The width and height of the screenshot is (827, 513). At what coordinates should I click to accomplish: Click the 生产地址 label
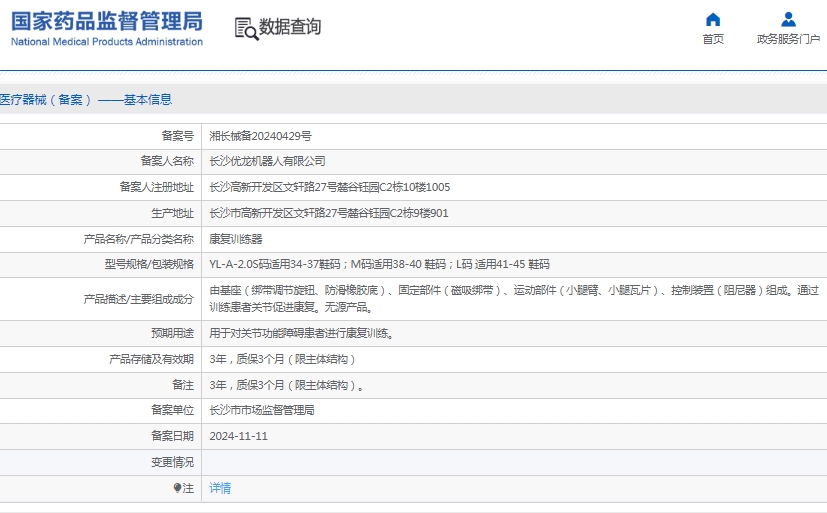pyautogui.click(x=172, y=213)
